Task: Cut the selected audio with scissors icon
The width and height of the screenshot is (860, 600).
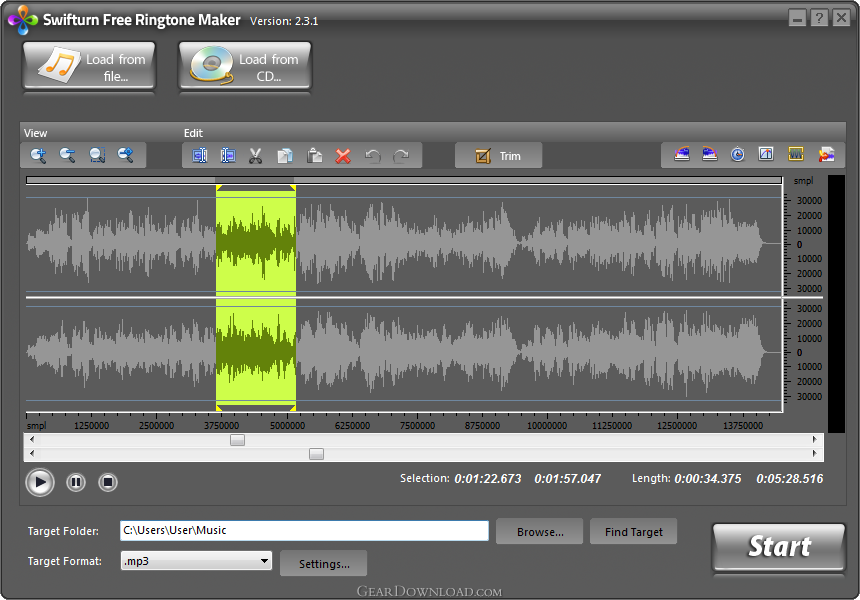Action: click(x=256, y=155)
